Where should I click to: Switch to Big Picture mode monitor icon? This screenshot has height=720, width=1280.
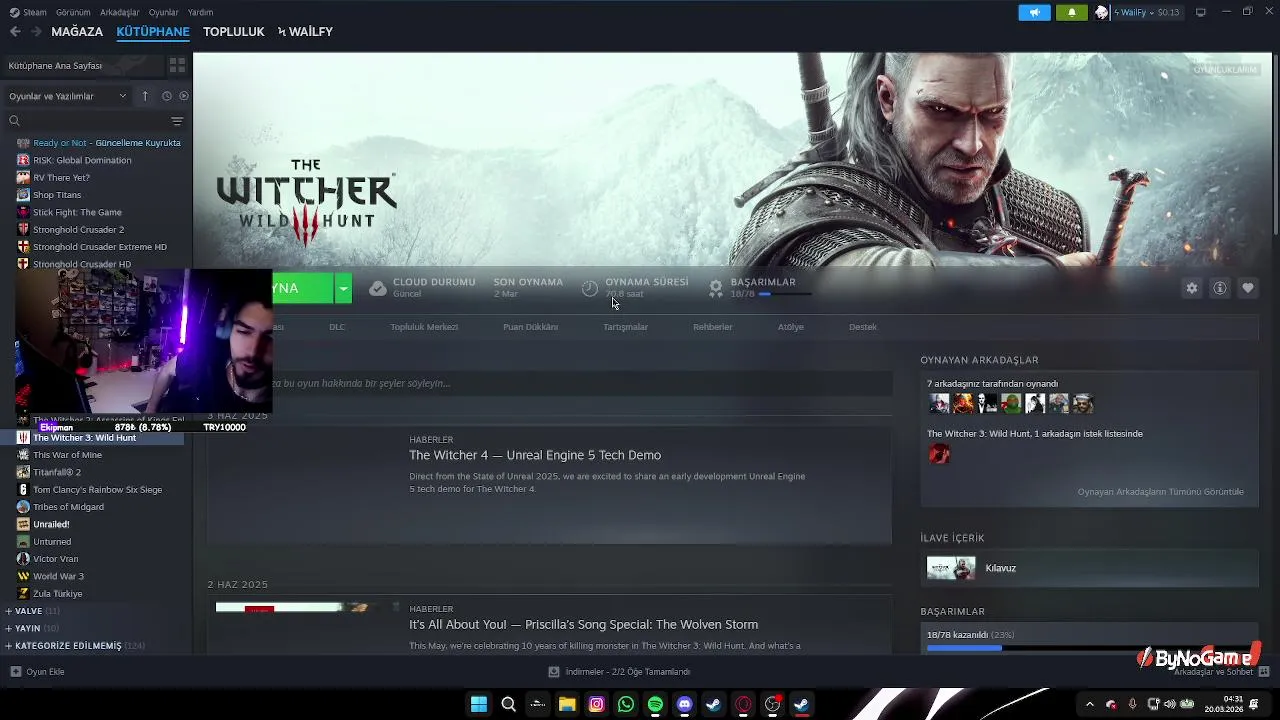point(1201,12)
